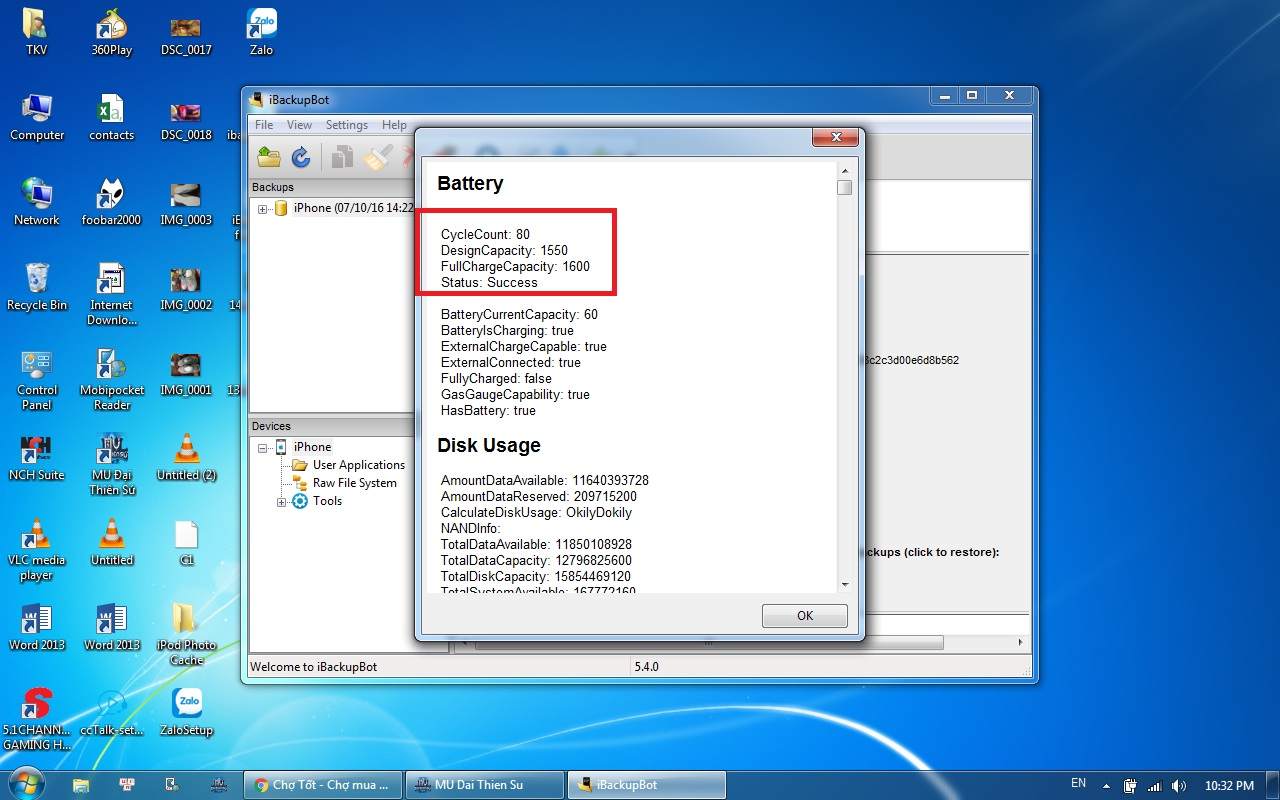Viewport: 1280px width, 800px height.
Task: Open Windows Explorer from the taskbar
Action: (x=81, y=785)
